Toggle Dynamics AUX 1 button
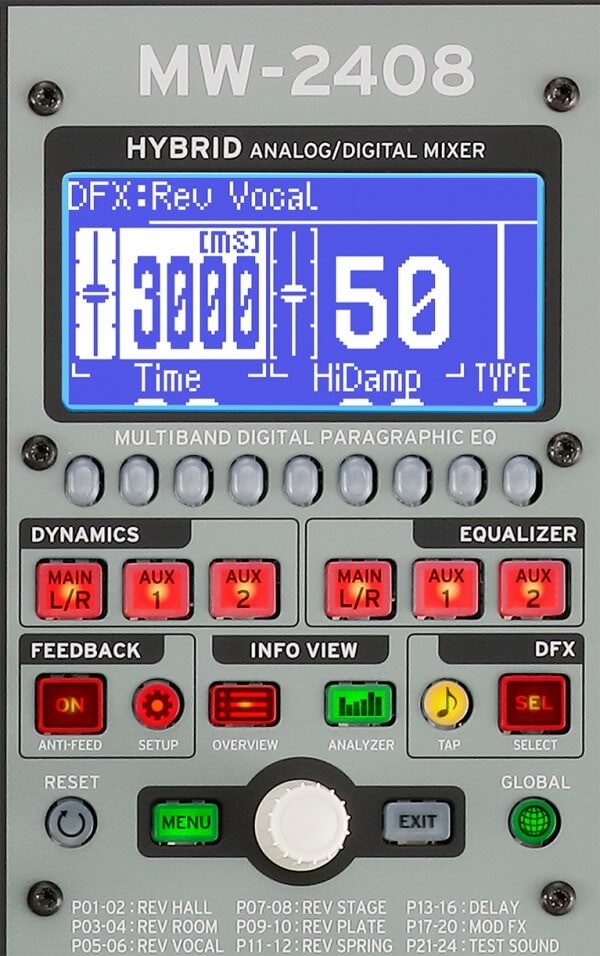 (x=156, y=589)
